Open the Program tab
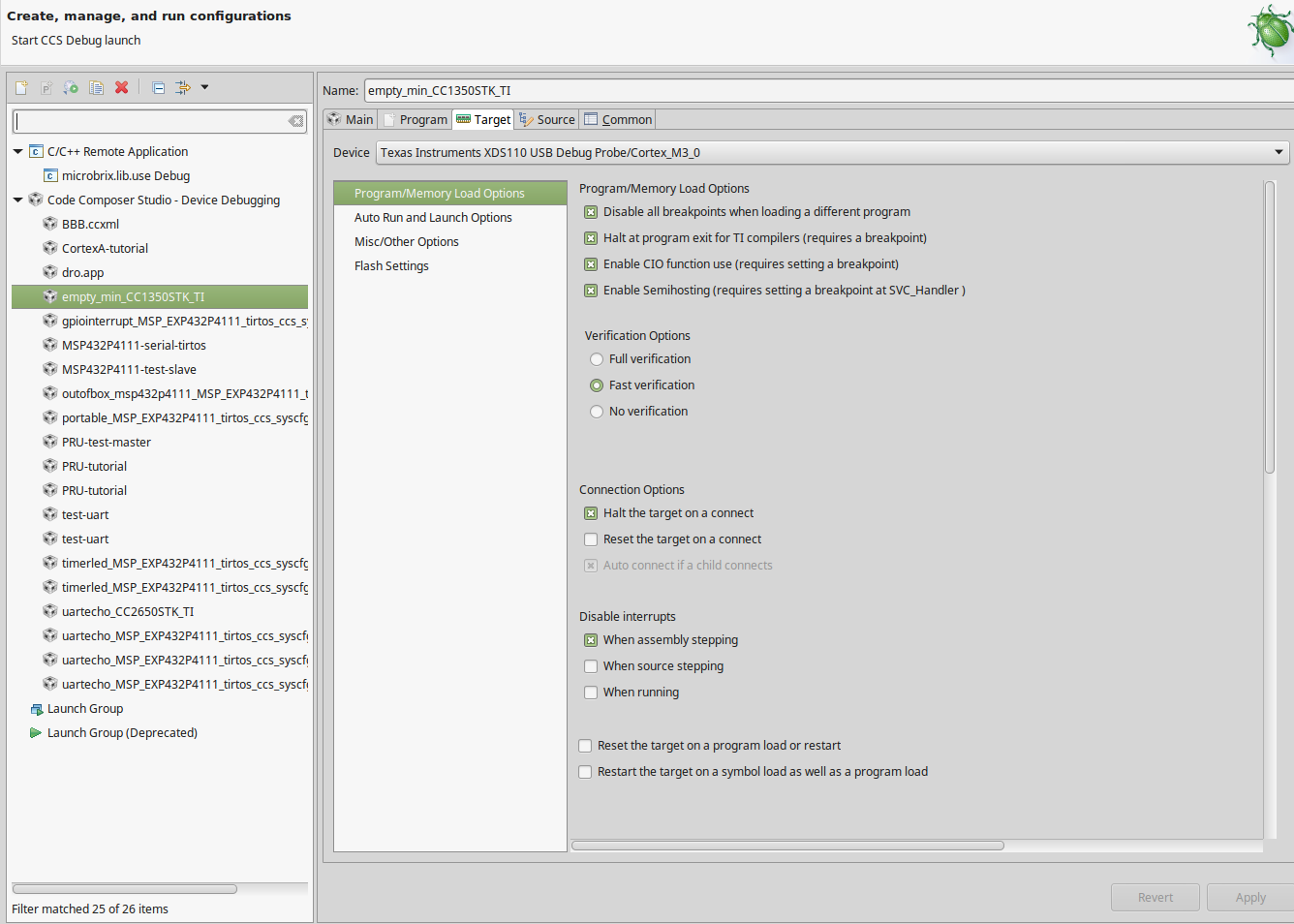 (416, 119)
